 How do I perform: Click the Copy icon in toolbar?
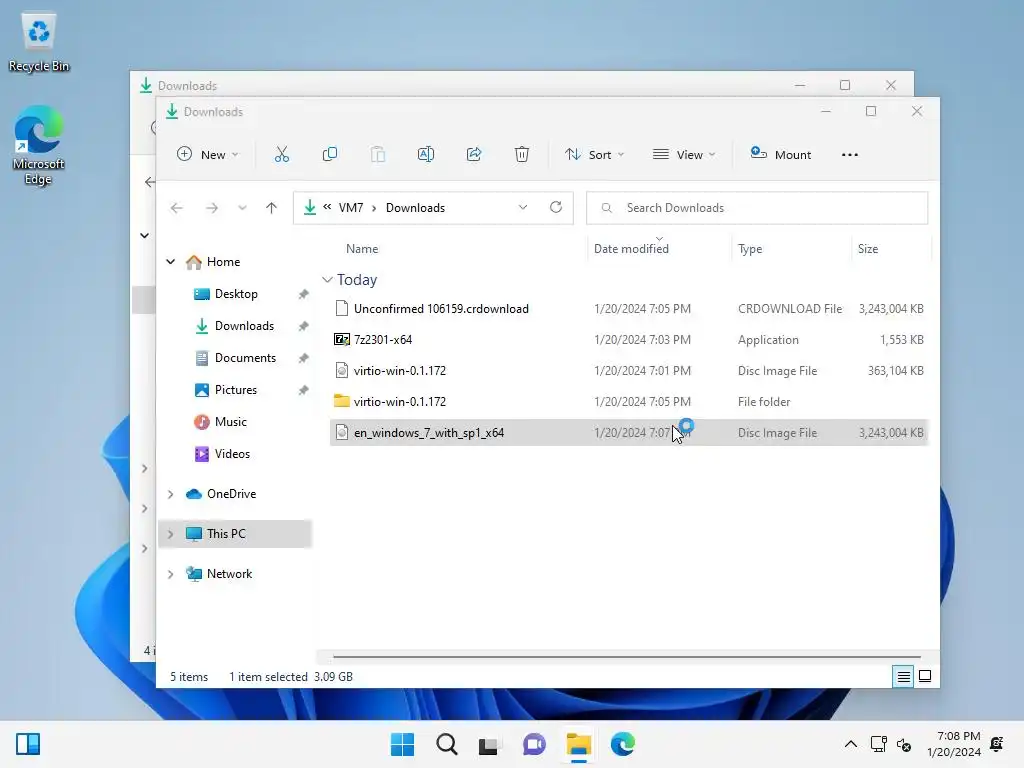point(330,155)
